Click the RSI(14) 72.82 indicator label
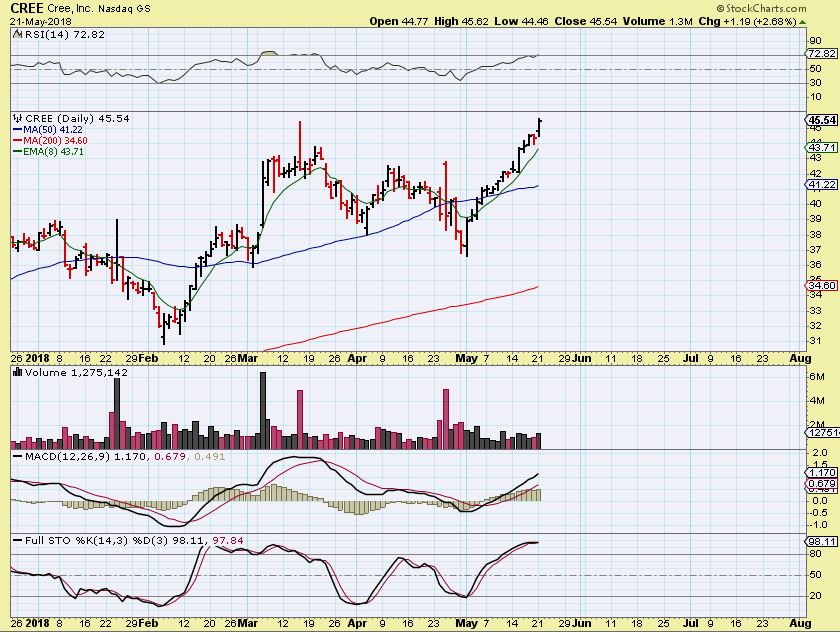The image size is (840, 632). point(65,34)
